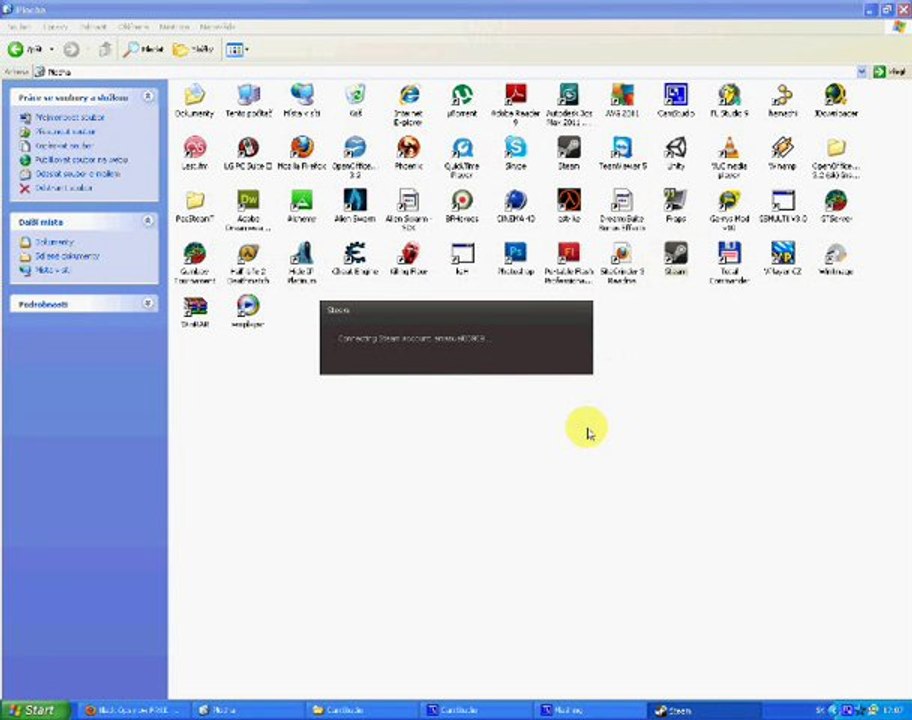The height and width of the screenshot is (720, 912).
Task: Open the Internet Explorer shortcut
Action: point(408,105)
